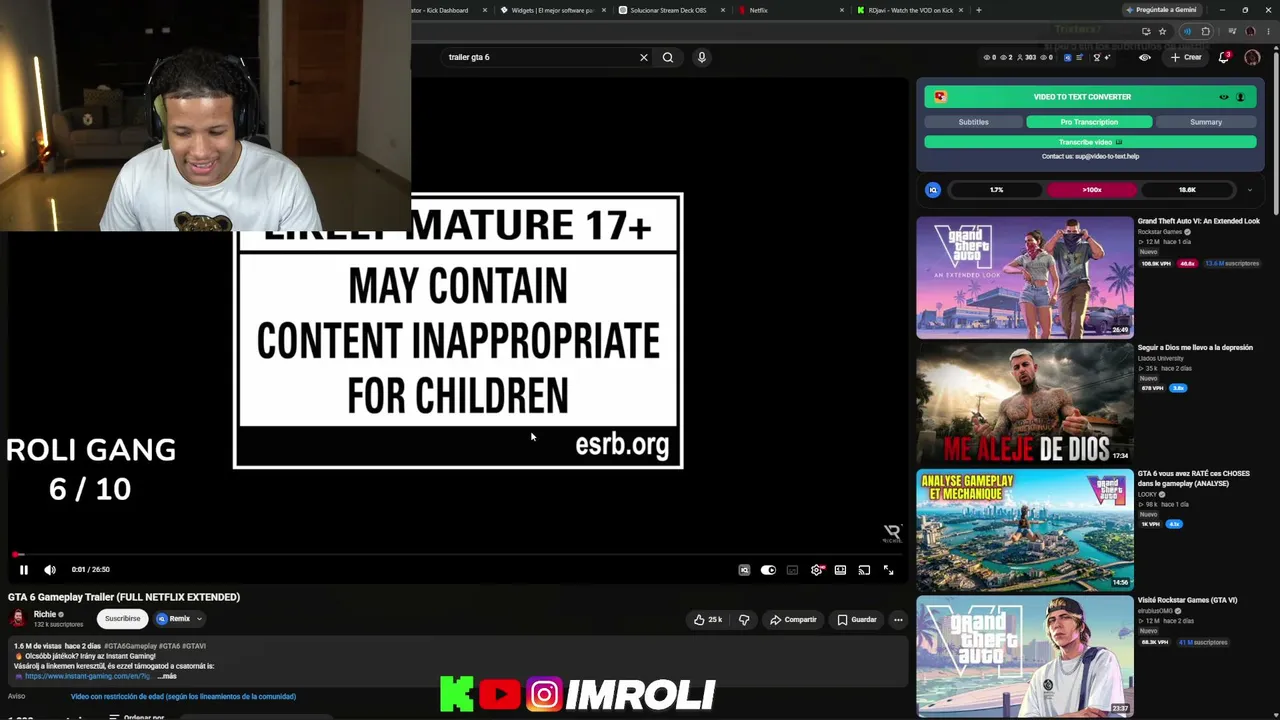The image size is (1280, 720).
Task: Toggle the eye icon in the converter header
Action: 1223,97
